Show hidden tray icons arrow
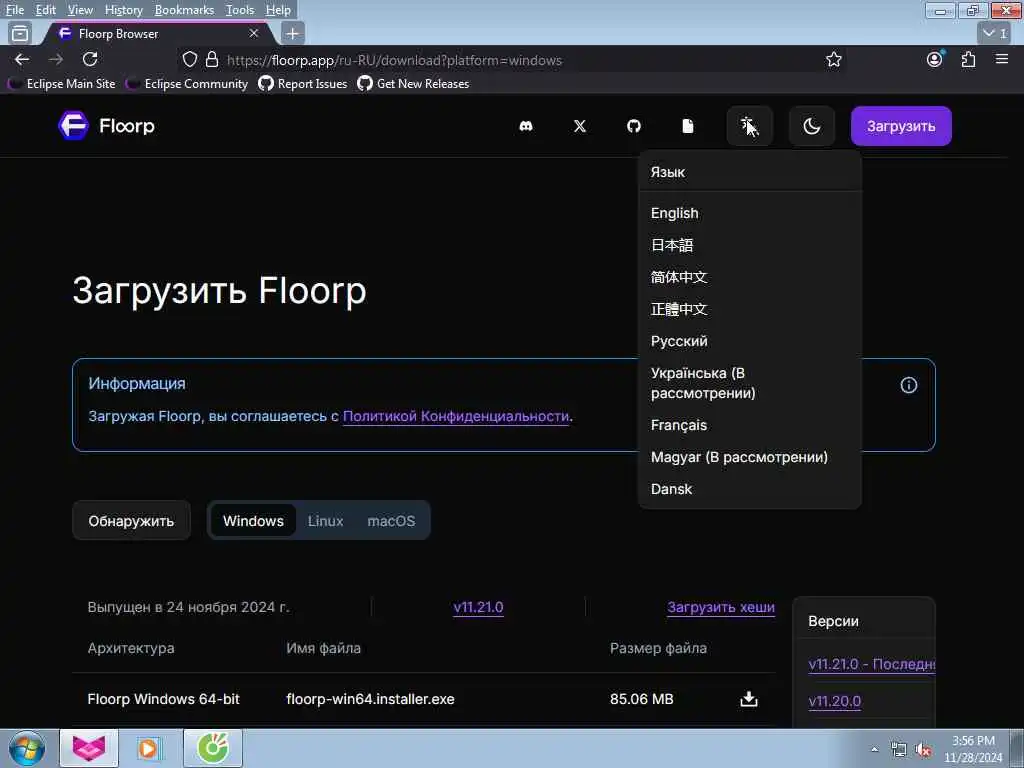 pyautogui.click(x=874, y=750)
